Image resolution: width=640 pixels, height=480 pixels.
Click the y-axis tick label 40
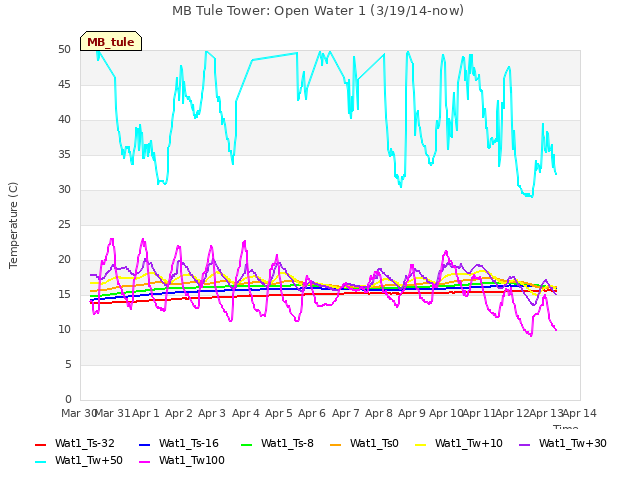(64, 120)
